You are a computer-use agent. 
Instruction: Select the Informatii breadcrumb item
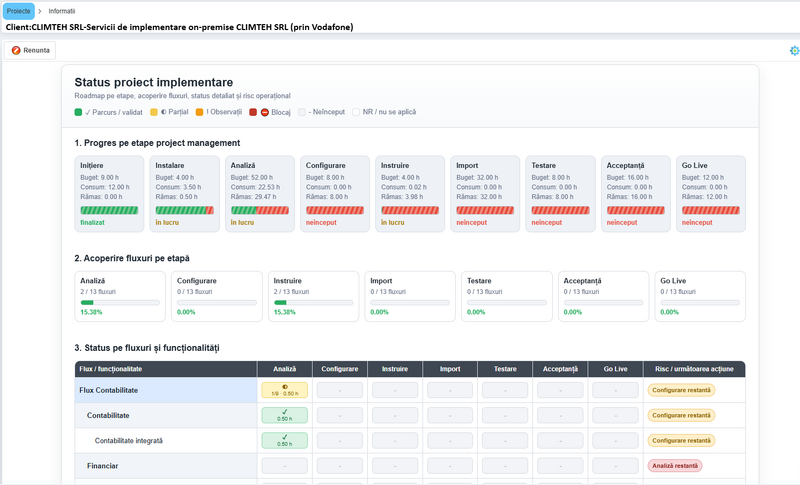pyautogui.click(x=62, y=11)
